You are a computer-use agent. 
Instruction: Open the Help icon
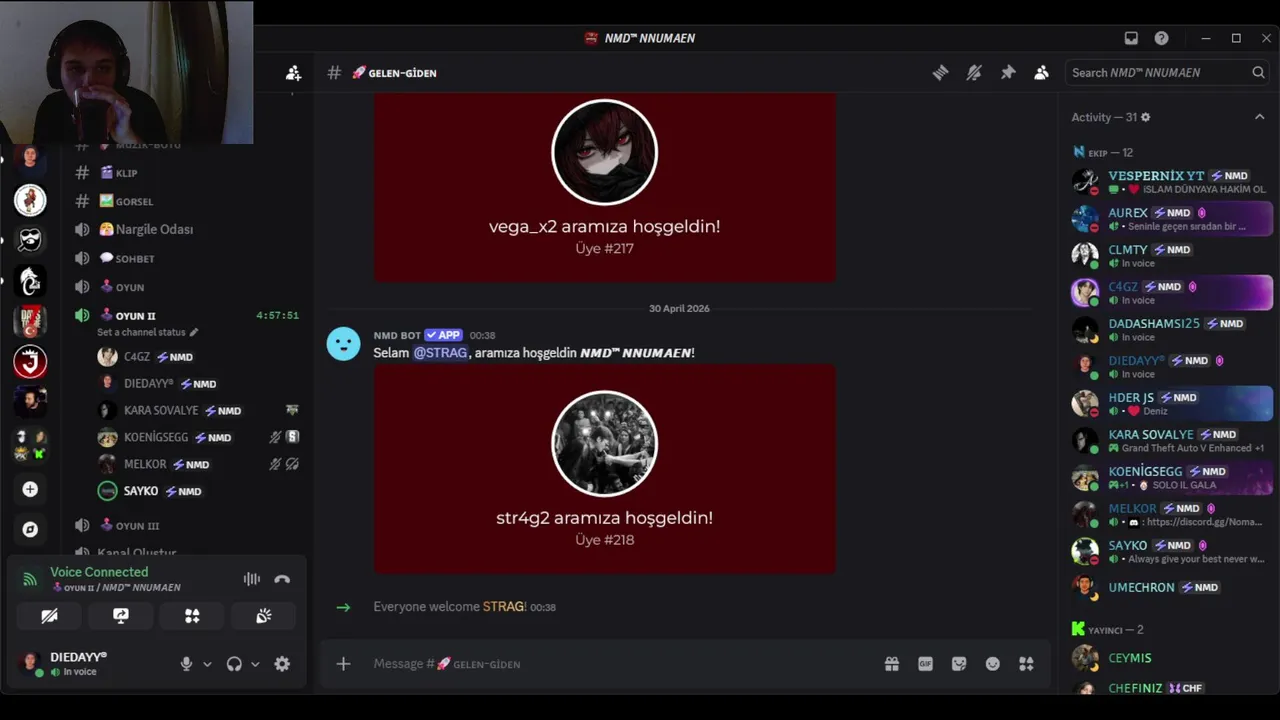[x=1161, y=38]
